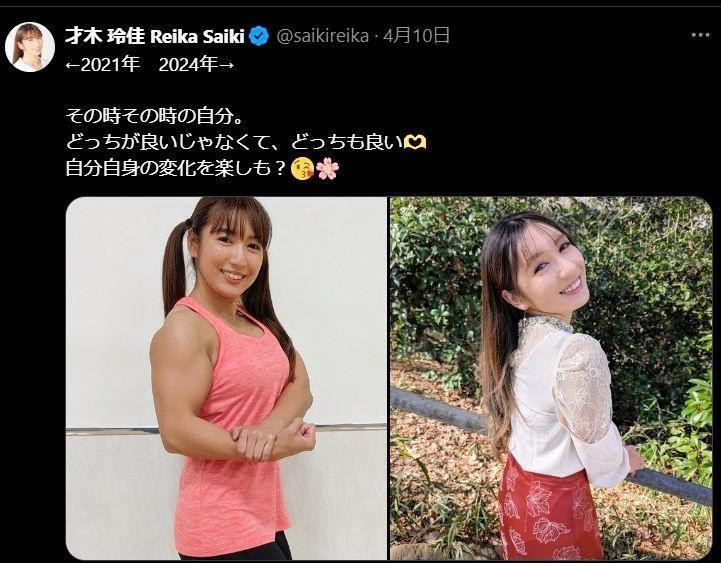Open Reika Saiki's round profile avatar
721x563 pixels.
(30, 47)
